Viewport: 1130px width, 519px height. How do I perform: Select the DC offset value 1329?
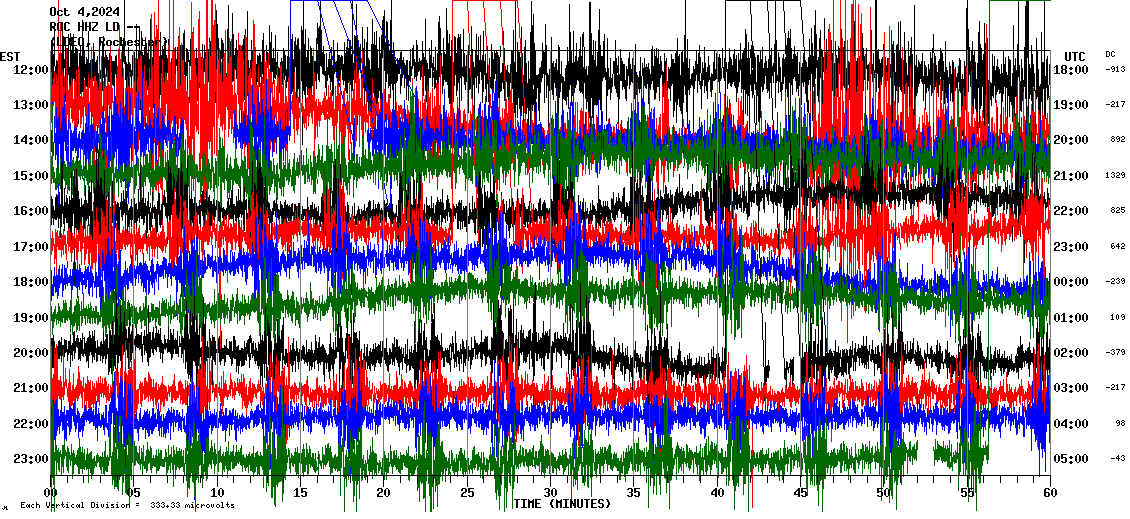tap(1115, 176)
